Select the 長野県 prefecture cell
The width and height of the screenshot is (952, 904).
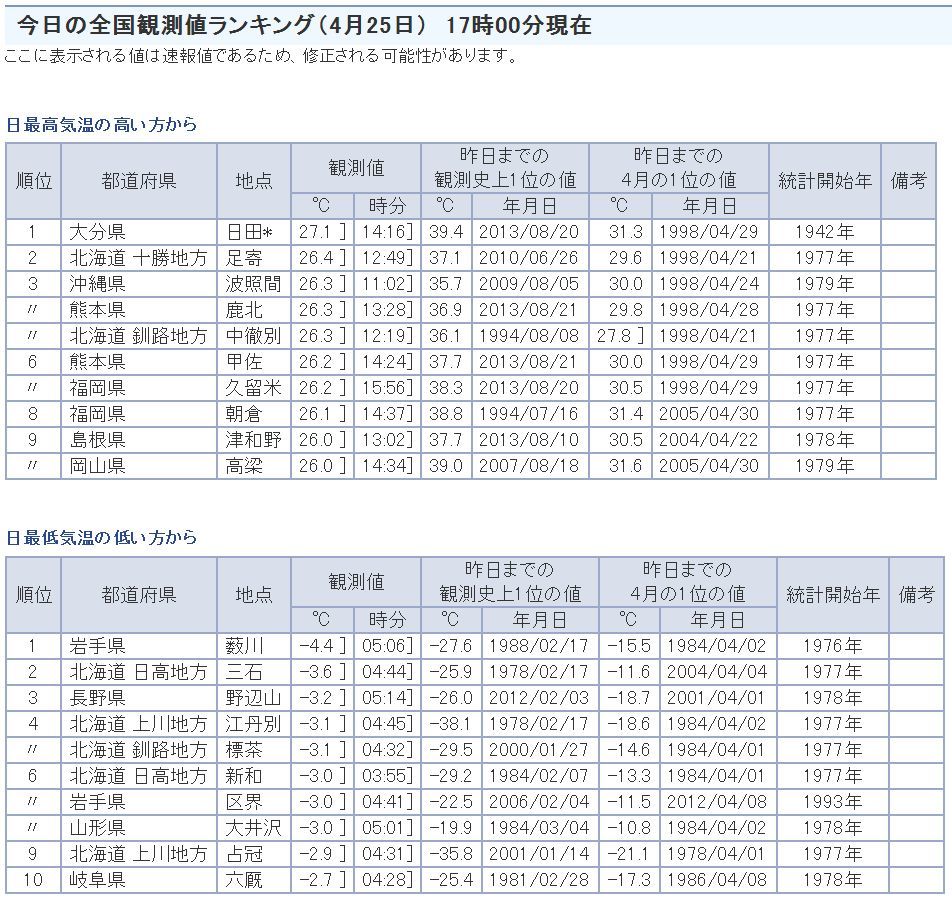(97, 698)
